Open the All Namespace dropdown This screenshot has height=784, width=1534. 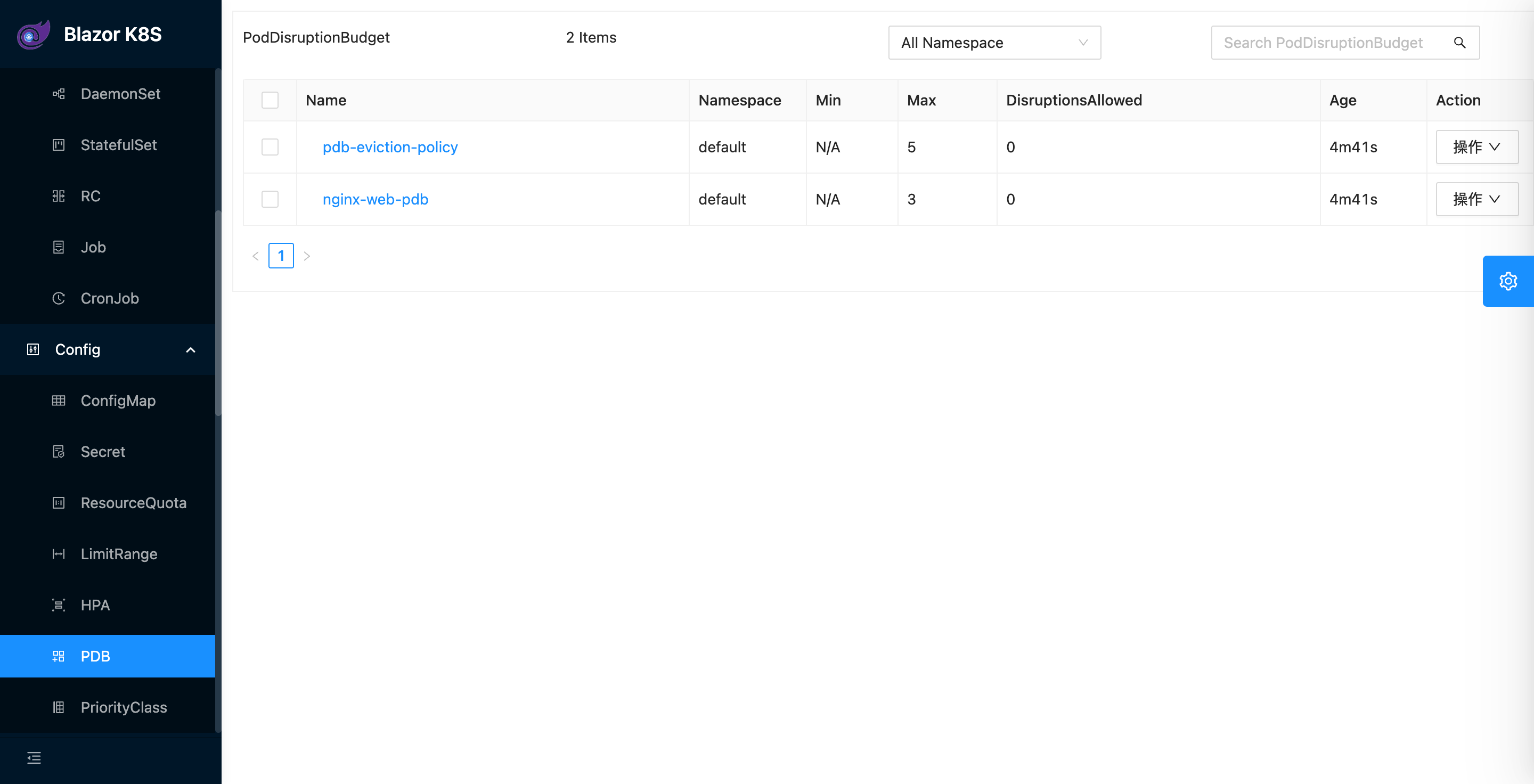point(994,43)
